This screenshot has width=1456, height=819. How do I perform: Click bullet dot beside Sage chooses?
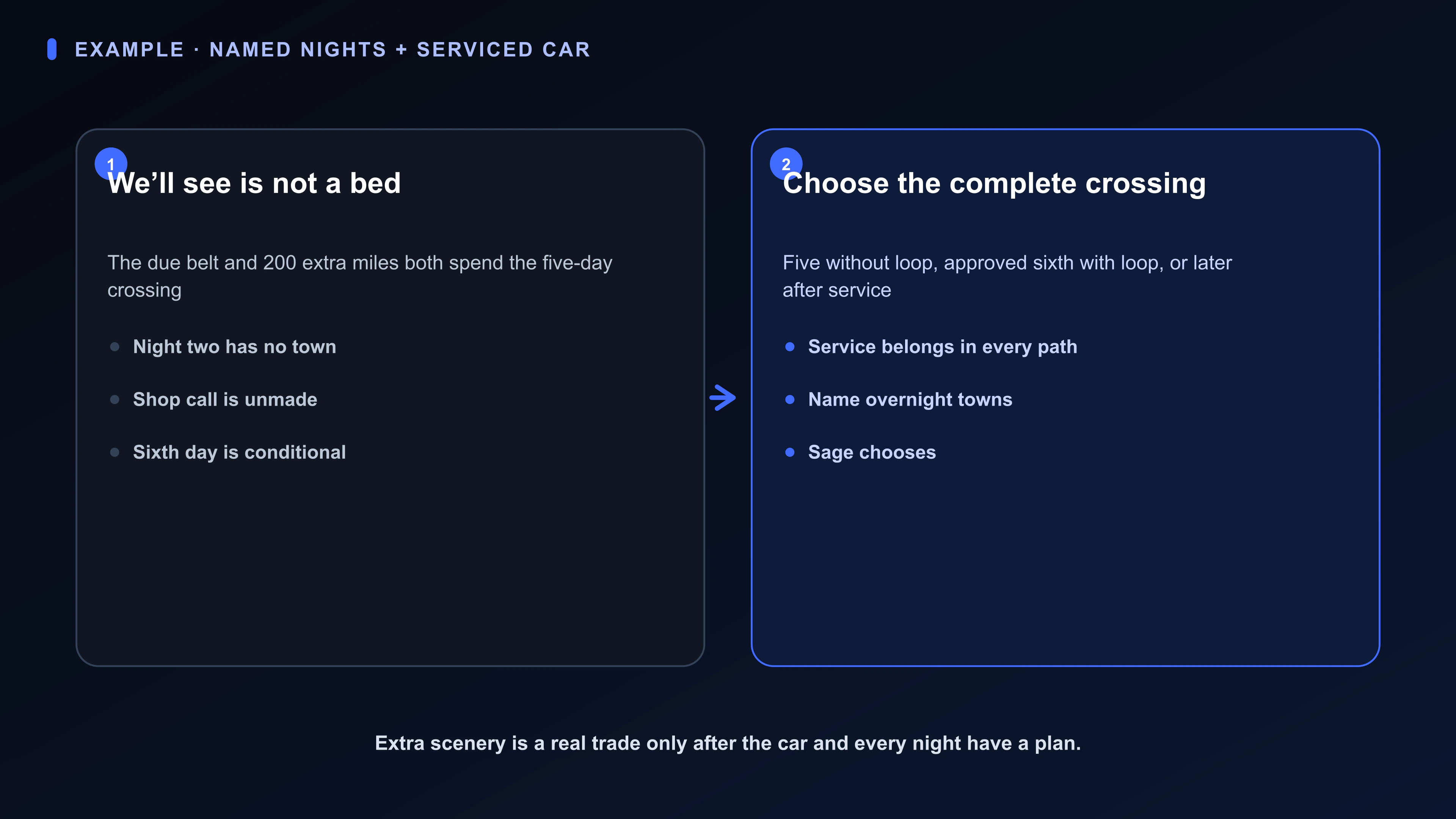(x=790, y=452)
